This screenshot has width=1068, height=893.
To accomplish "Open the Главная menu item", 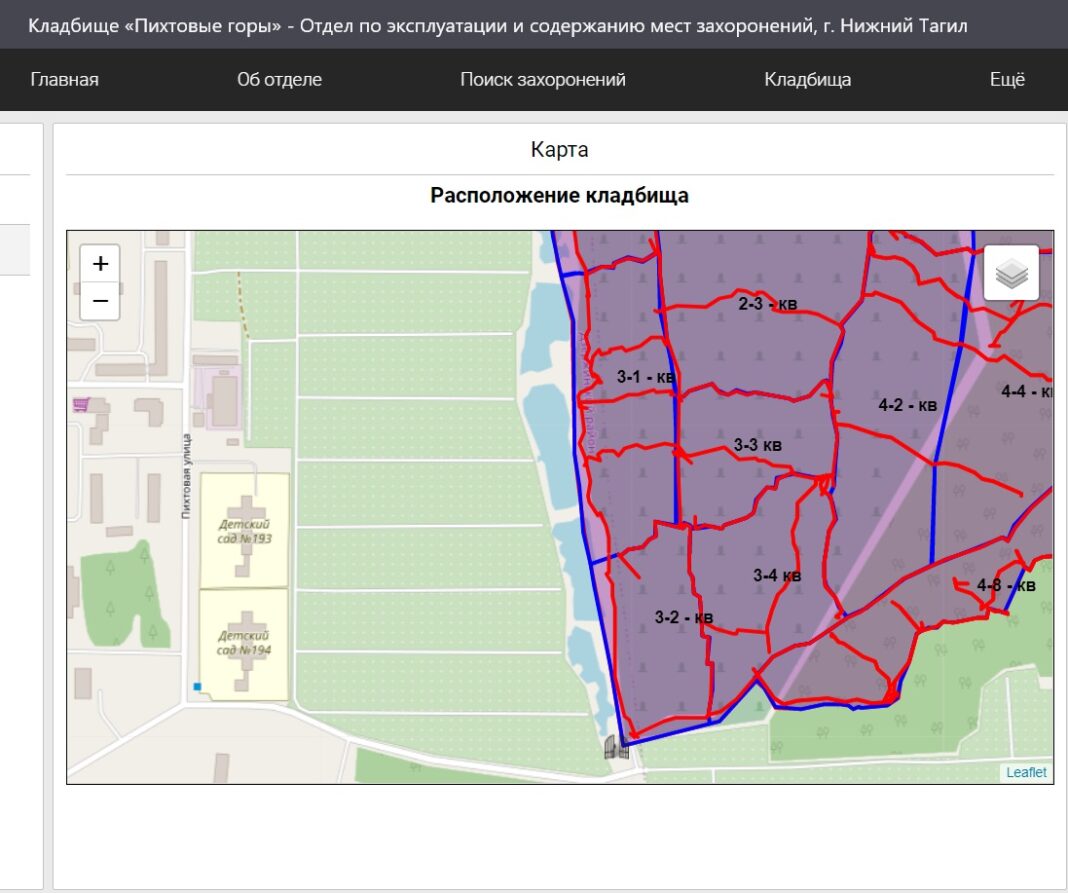I will pyautogui.click(x=64, y=80).
